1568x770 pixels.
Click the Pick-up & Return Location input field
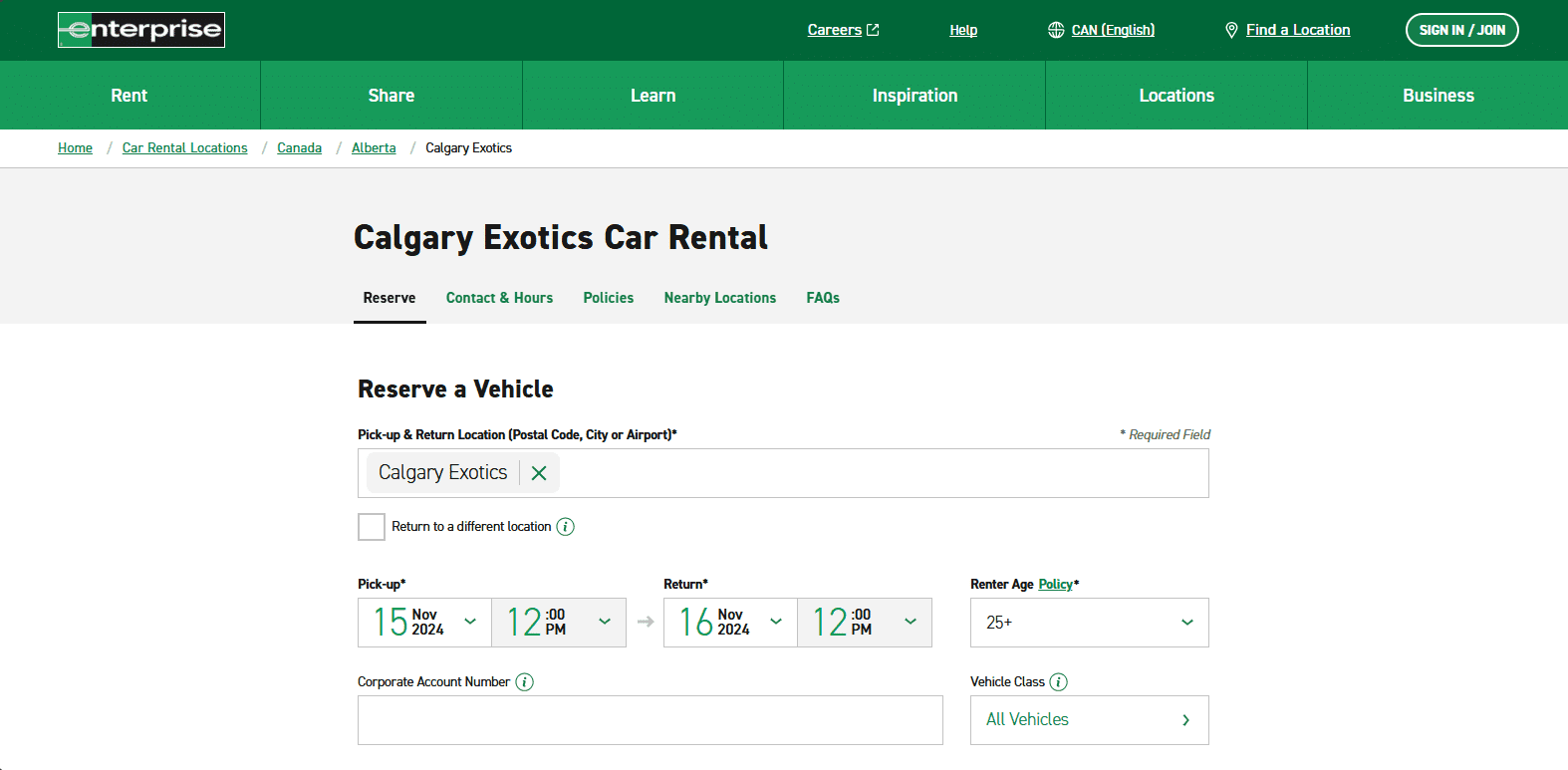point(783,473)
